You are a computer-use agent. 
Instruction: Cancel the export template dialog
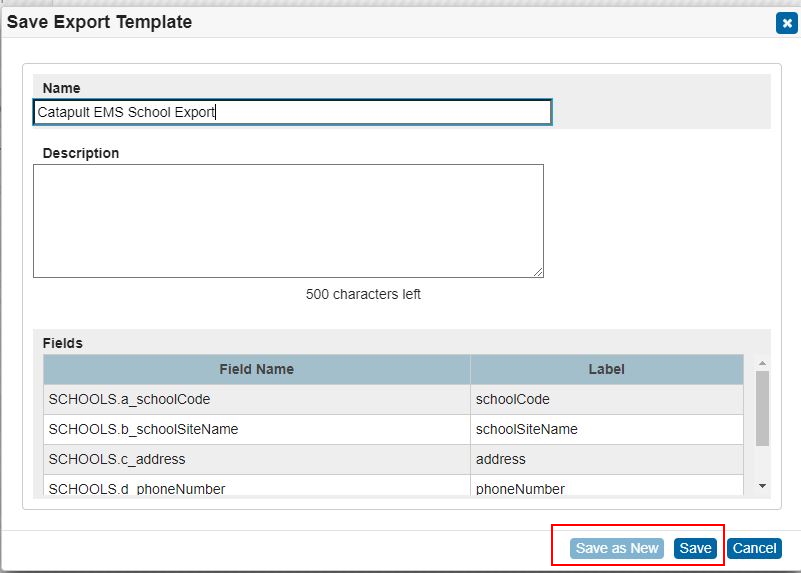pyautogui.click(x=754, y=548)
